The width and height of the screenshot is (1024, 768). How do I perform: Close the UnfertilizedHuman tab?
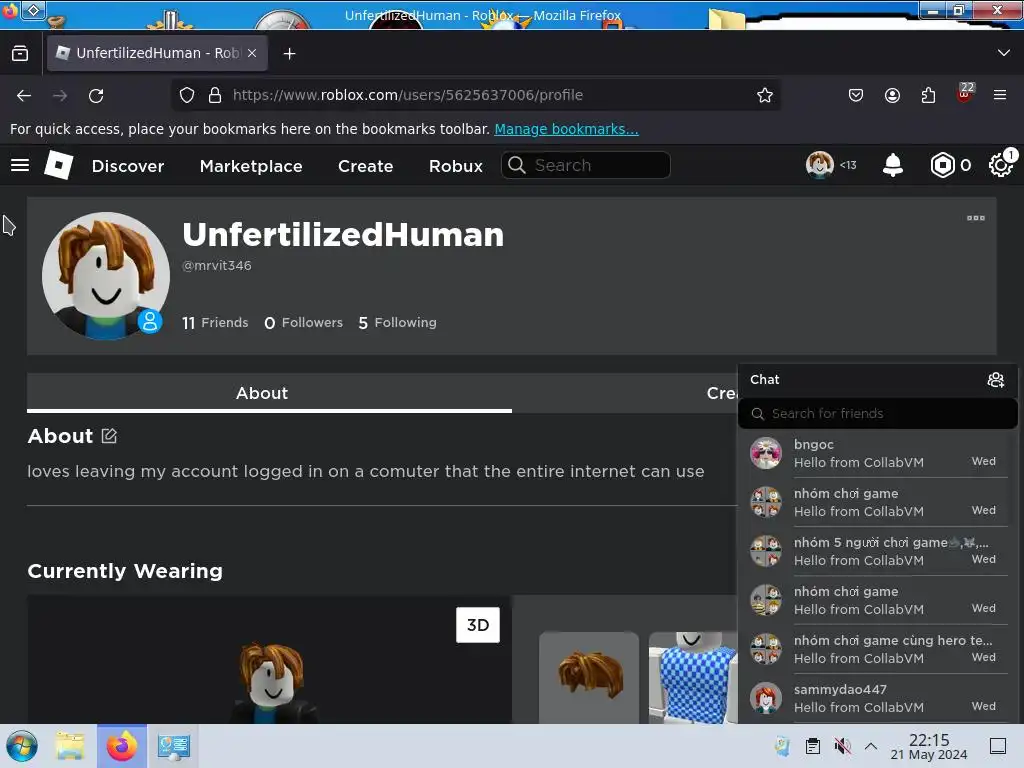(252, 54)
